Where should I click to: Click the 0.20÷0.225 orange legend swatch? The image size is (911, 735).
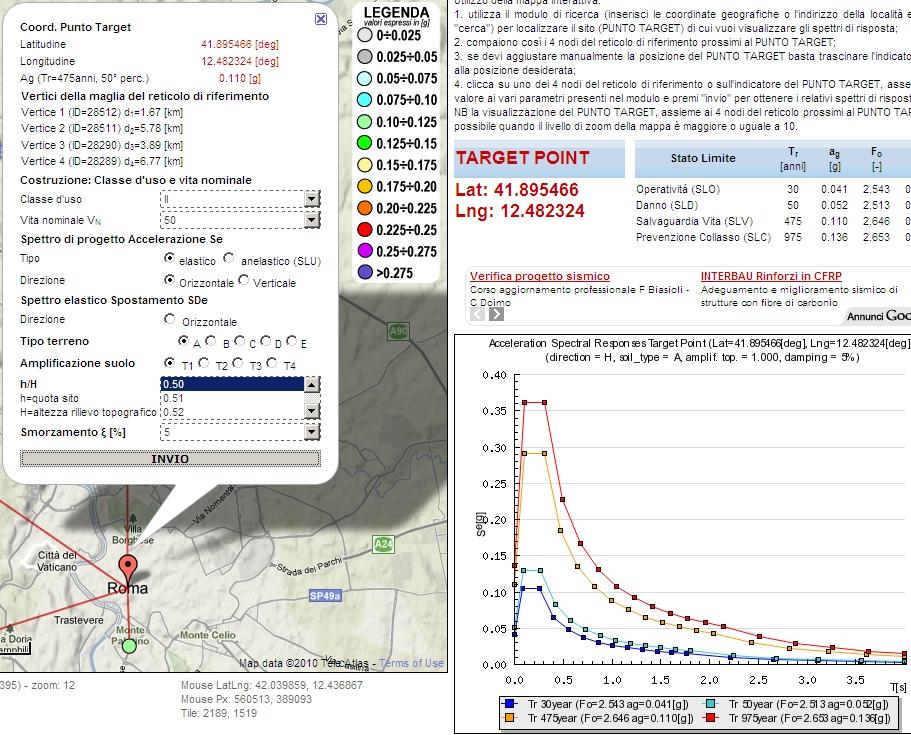[x=365, y=208]
